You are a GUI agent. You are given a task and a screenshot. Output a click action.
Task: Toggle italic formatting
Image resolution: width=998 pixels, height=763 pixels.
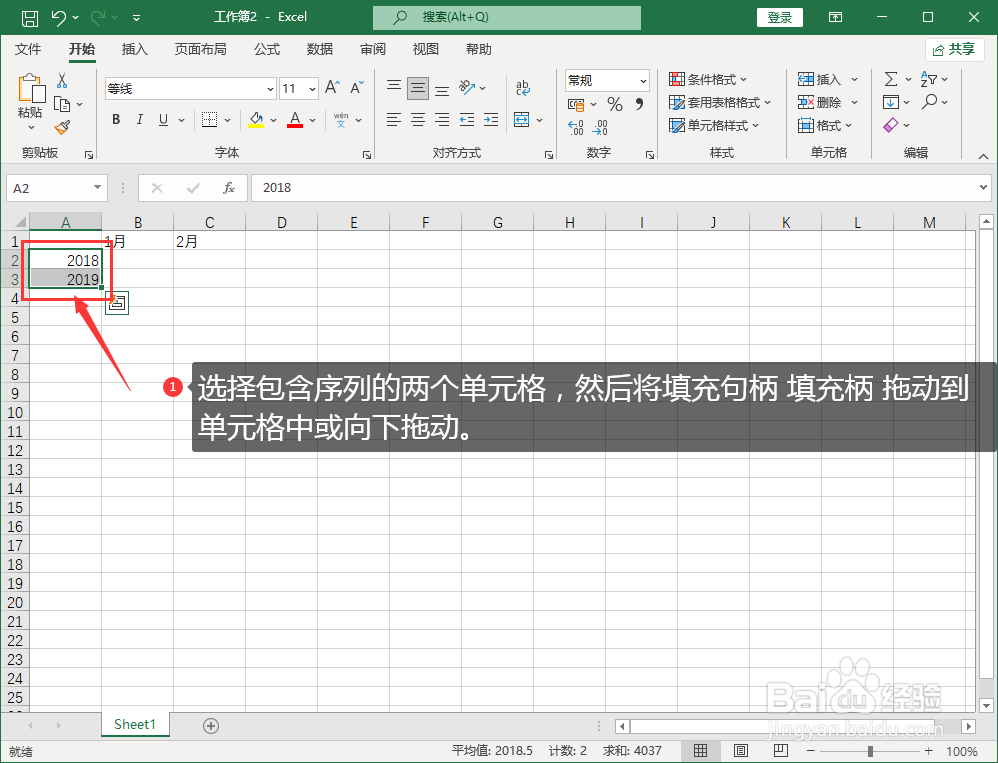[x=139, y=120]
